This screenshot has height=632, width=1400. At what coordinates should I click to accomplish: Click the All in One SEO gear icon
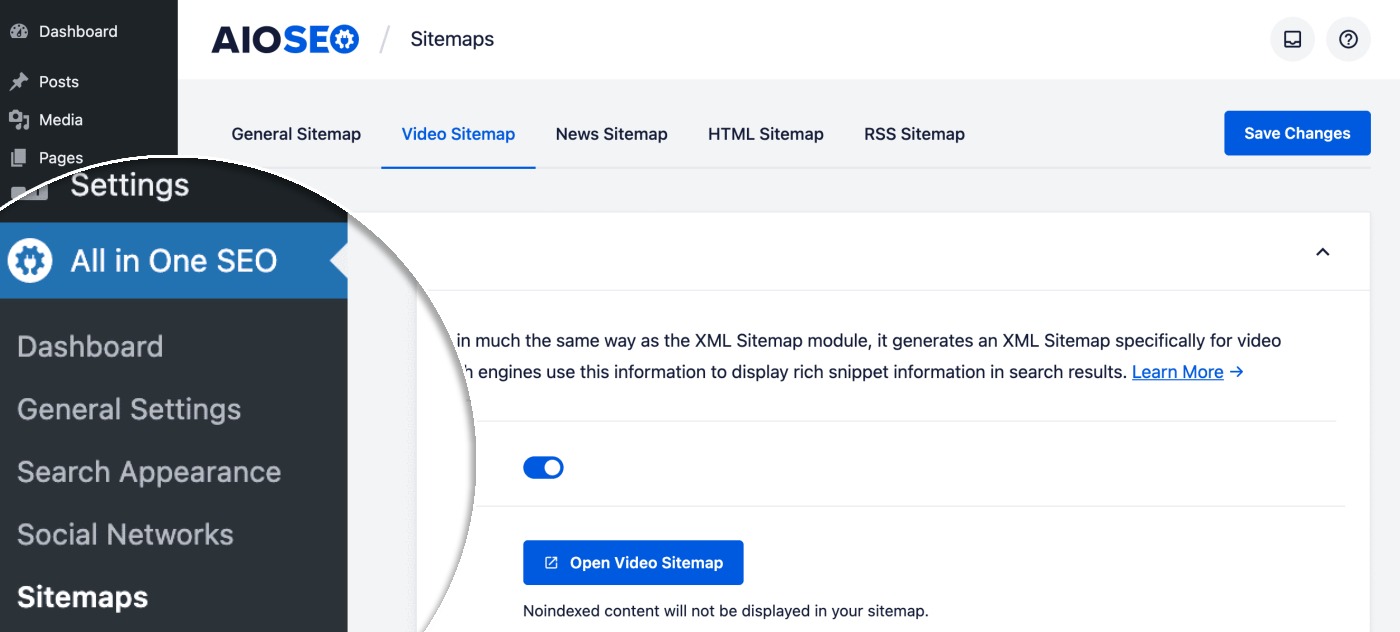click(30, 261)
